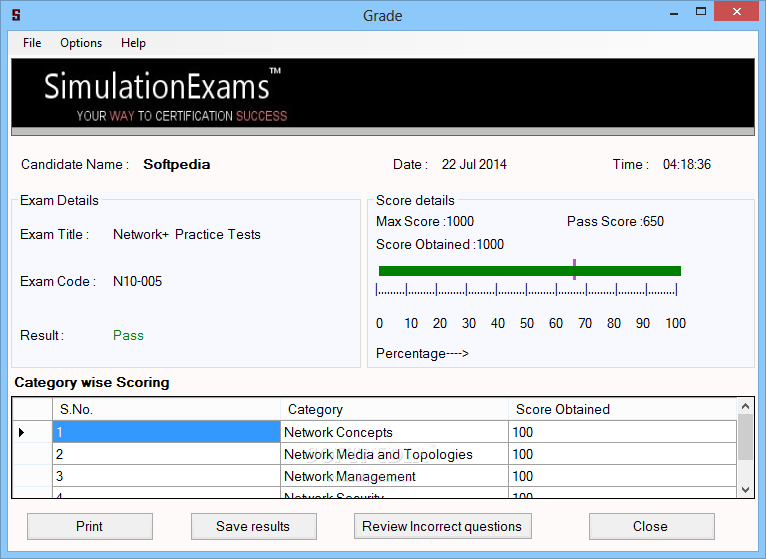766x559 pixels.
Task: Select S.No. cell 3
Action: (167, 476)
